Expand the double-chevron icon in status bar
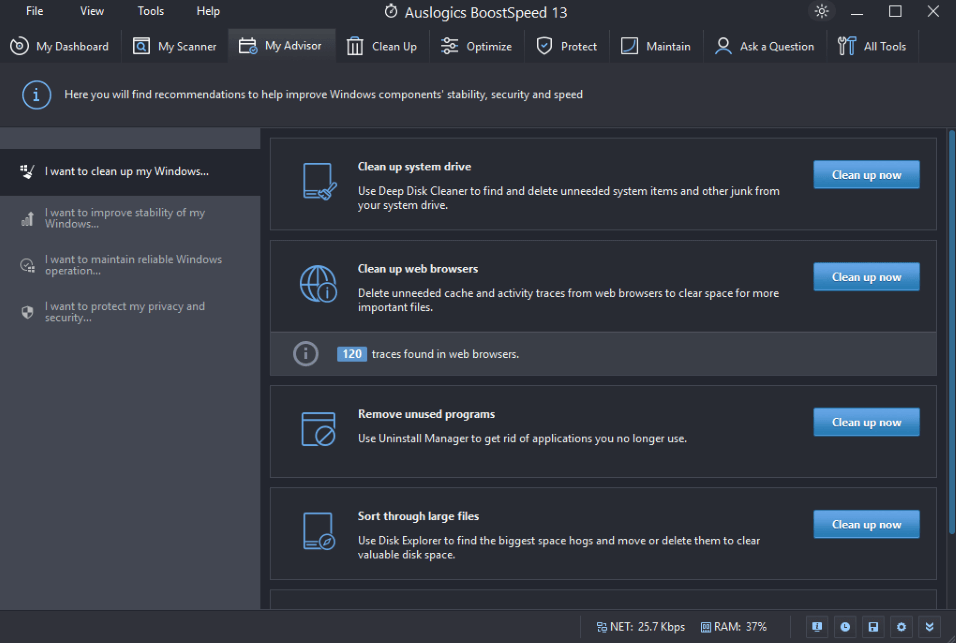 point(929,627)
